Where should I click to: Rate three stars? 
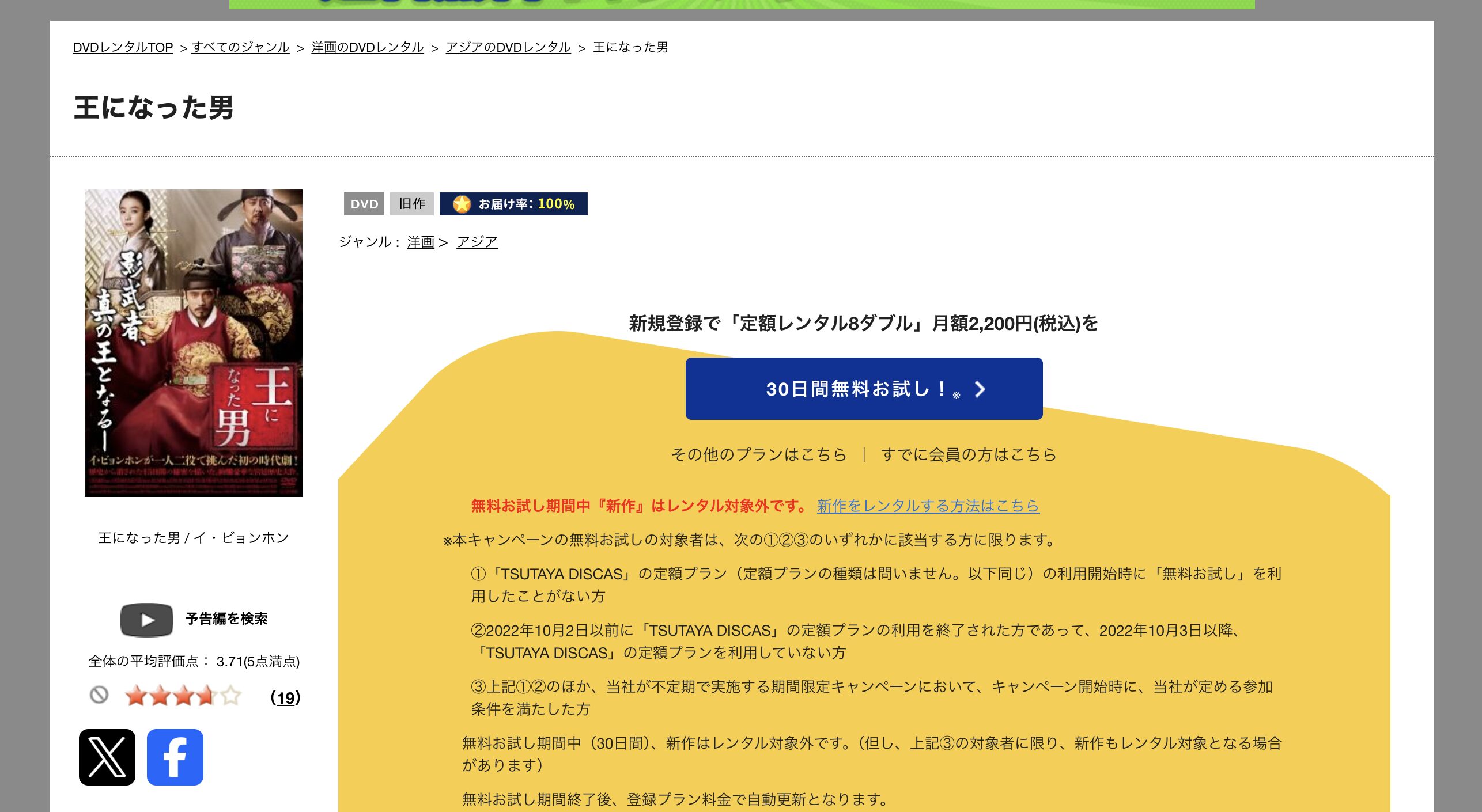click(x=184, y=696)
